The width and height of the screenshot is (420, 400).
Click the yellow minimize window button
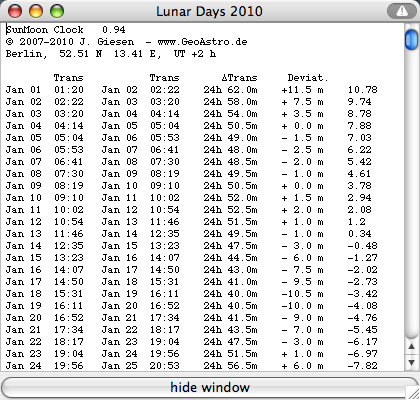(x=36, y=11)
